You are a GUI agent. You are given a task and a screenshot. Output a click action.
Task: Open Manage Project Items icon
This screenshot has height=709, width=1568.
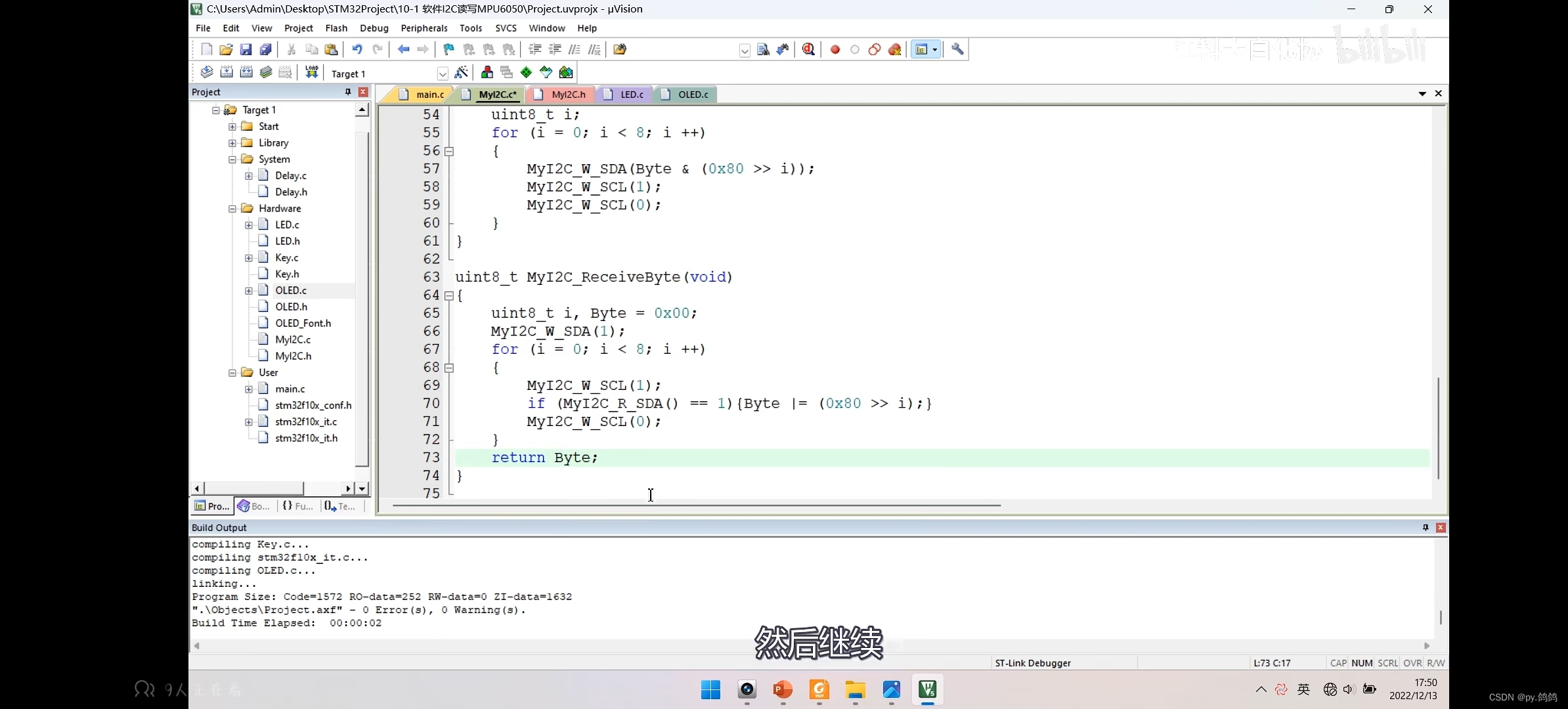(x=487, y=72)
